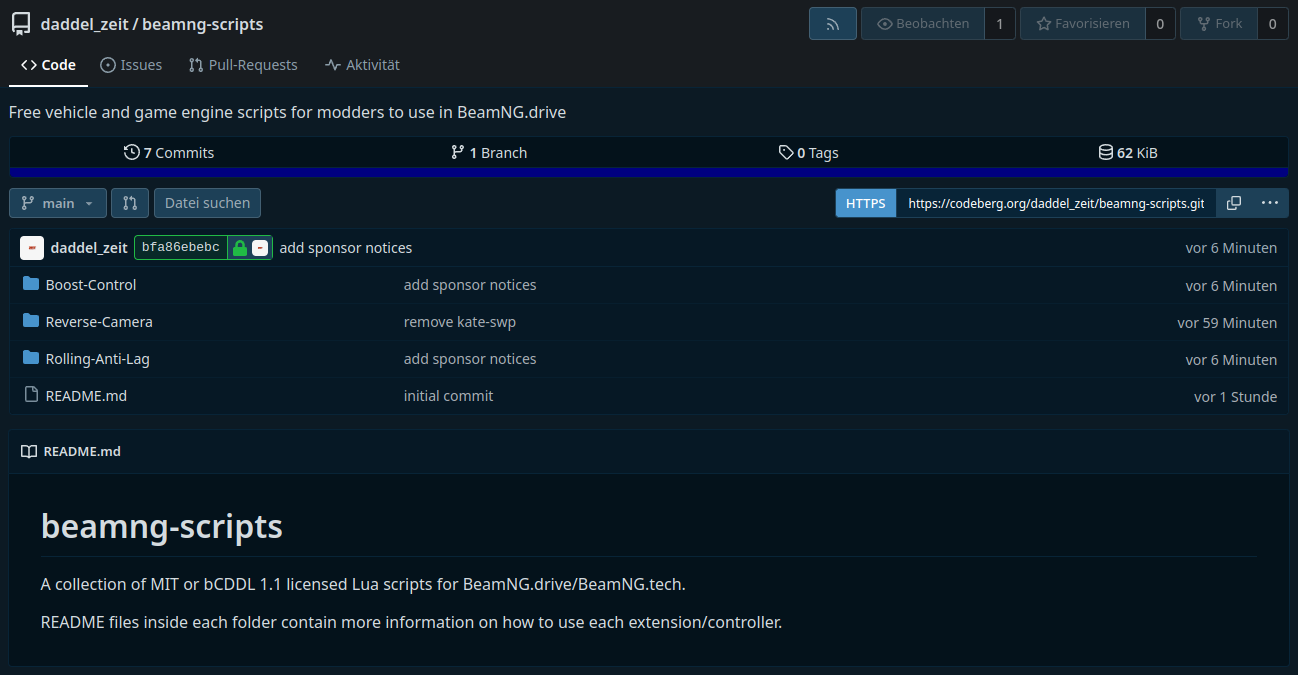Open the Aktivität tab

(362, 65)
